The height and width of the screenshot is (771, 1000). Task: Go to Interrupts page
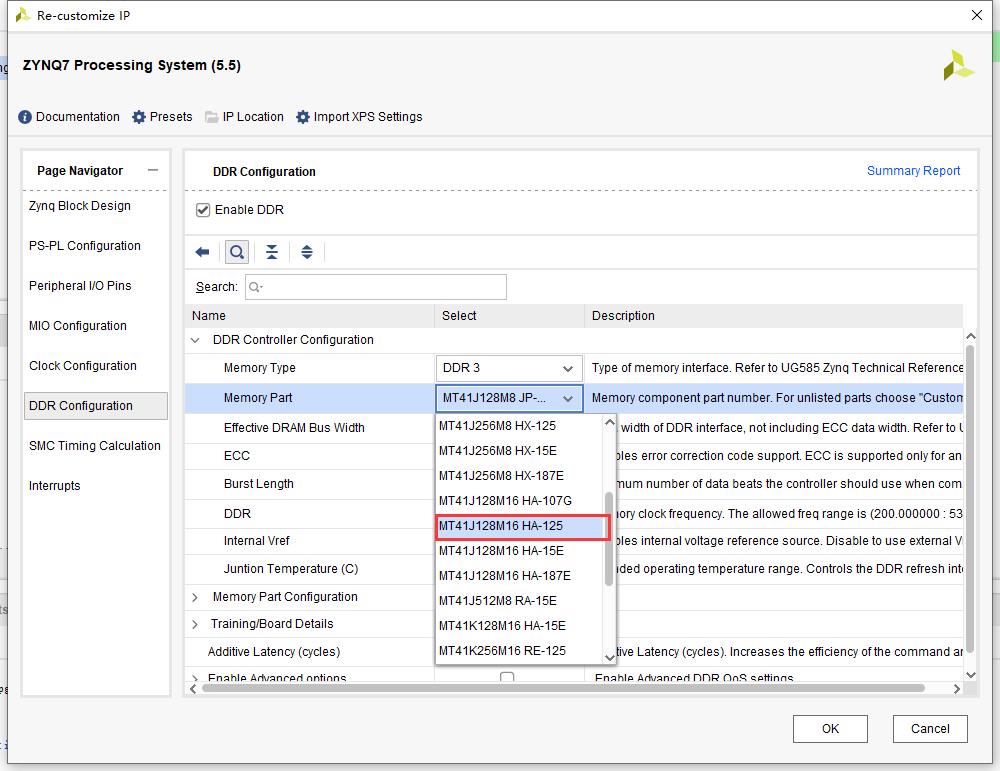click(x=55, y=486)
